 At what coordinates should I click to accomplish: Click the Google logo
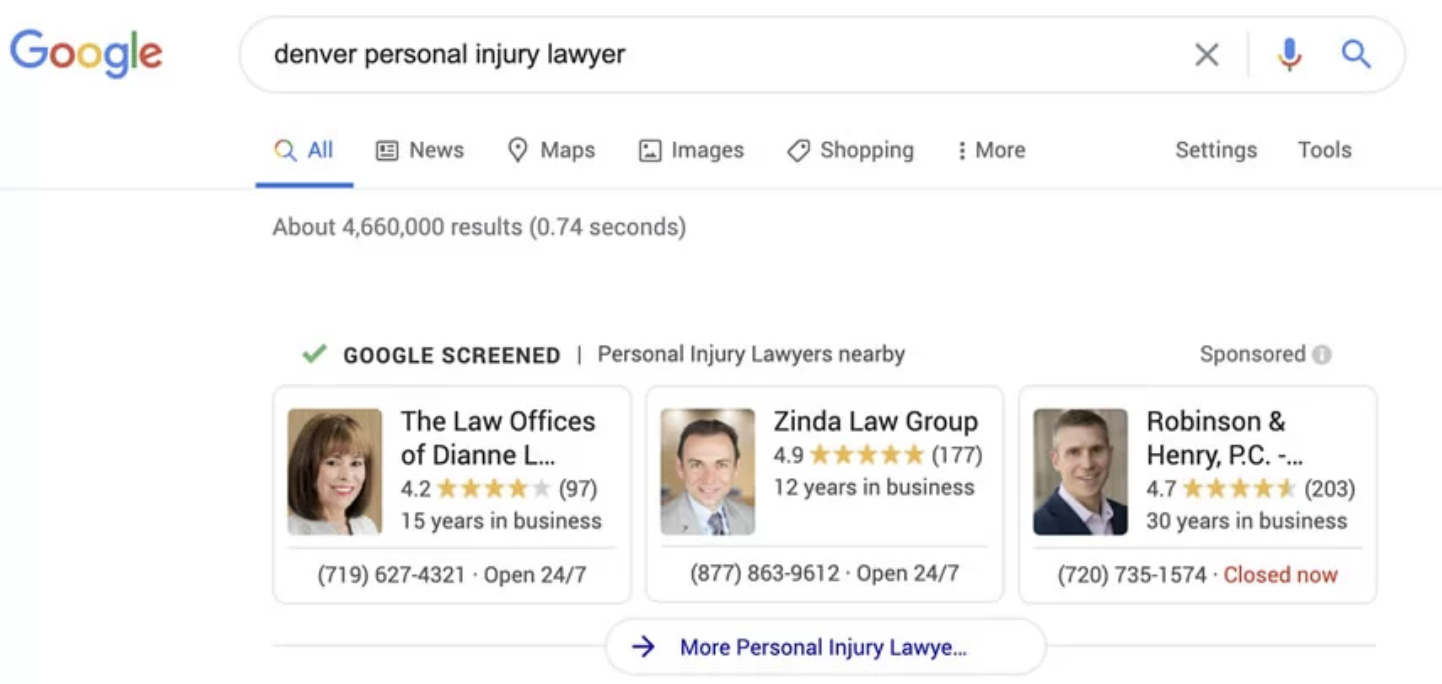(x=86, y=54)
